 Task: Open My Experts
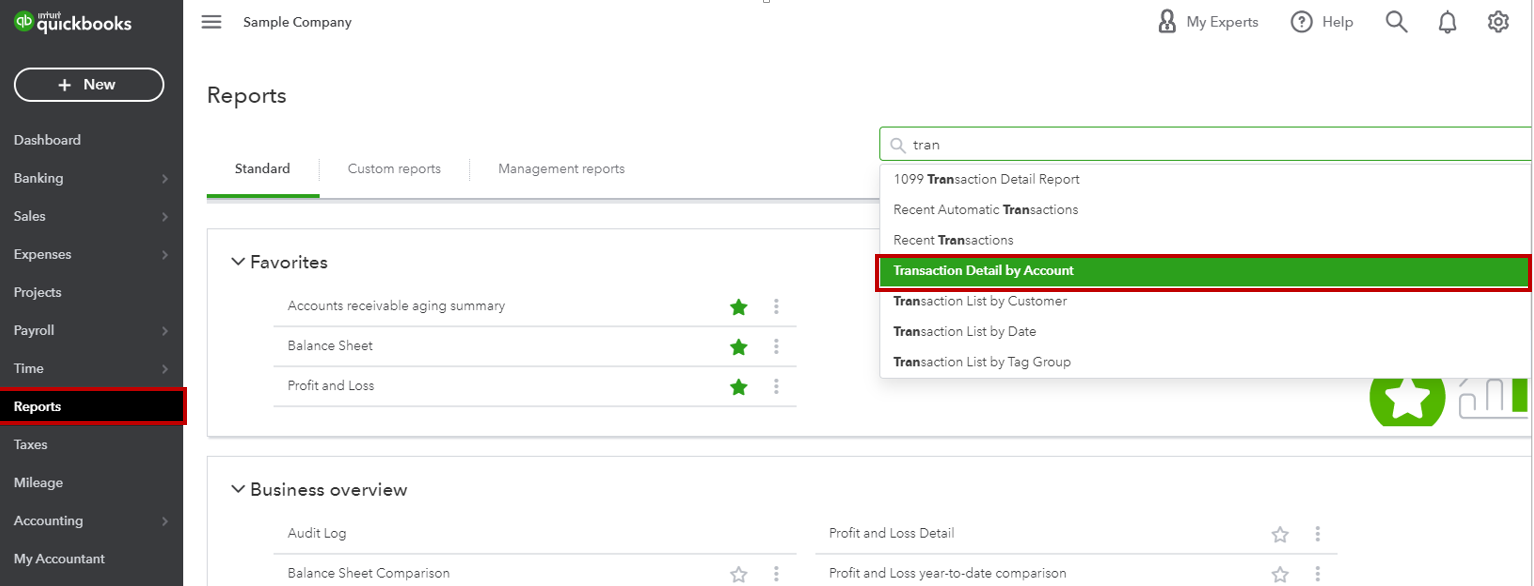click(x=1209, y=21)
